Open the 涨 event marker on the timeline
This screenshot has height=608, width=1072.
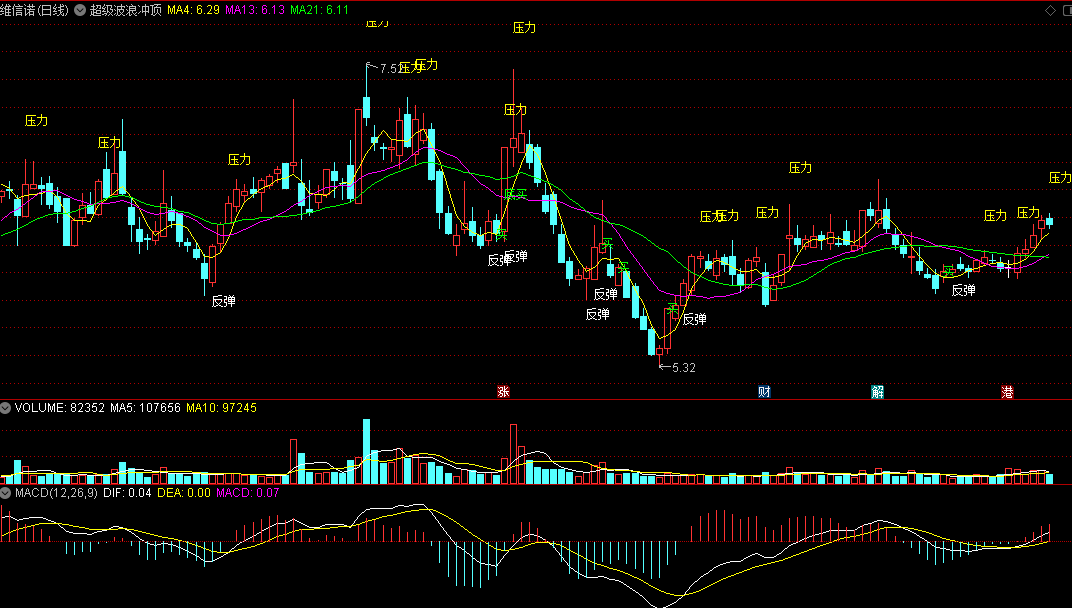(x=503, y=392)
